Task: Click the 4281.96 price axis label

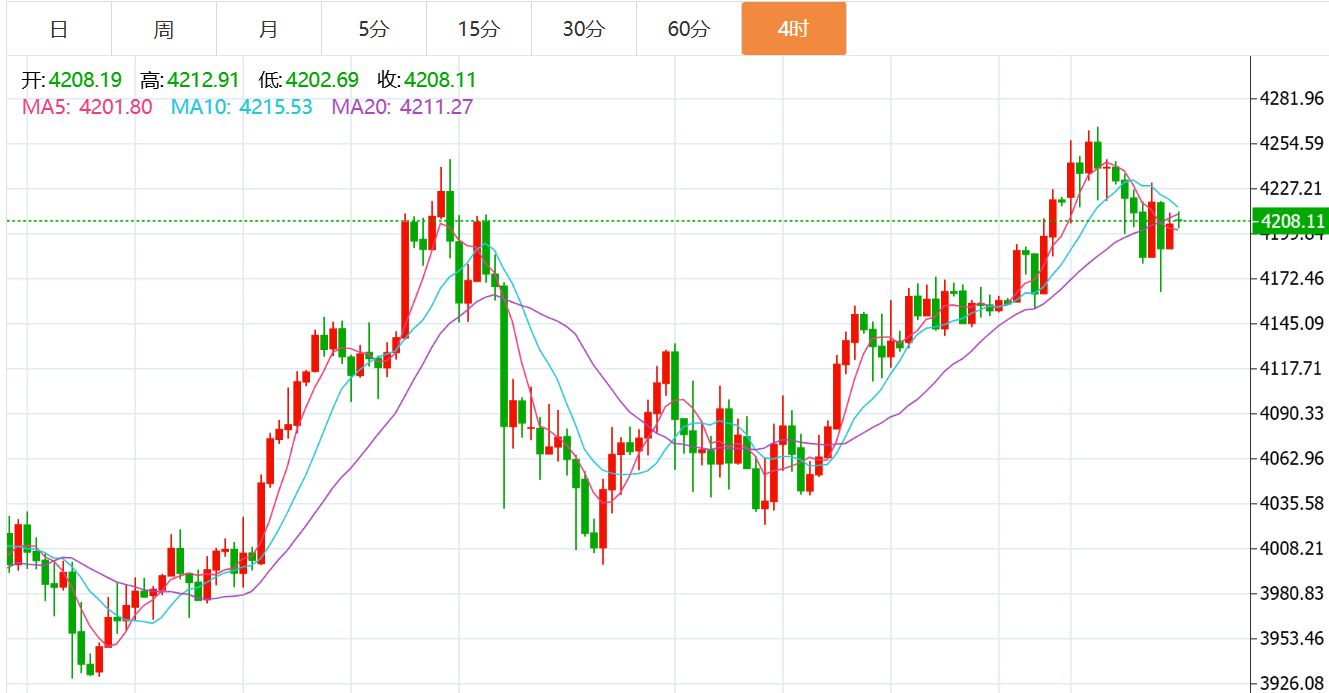Action: click(x=1293, y=98)
